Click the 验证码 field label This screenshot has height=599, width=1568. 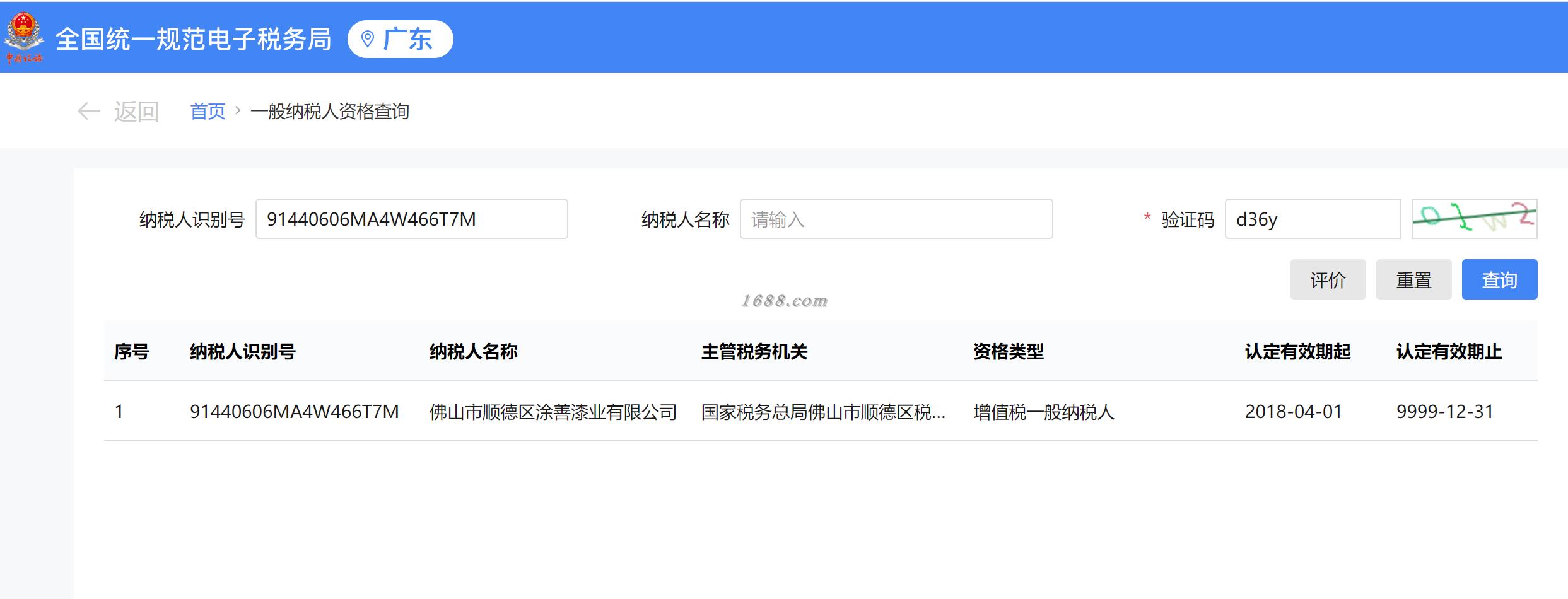1188,219
